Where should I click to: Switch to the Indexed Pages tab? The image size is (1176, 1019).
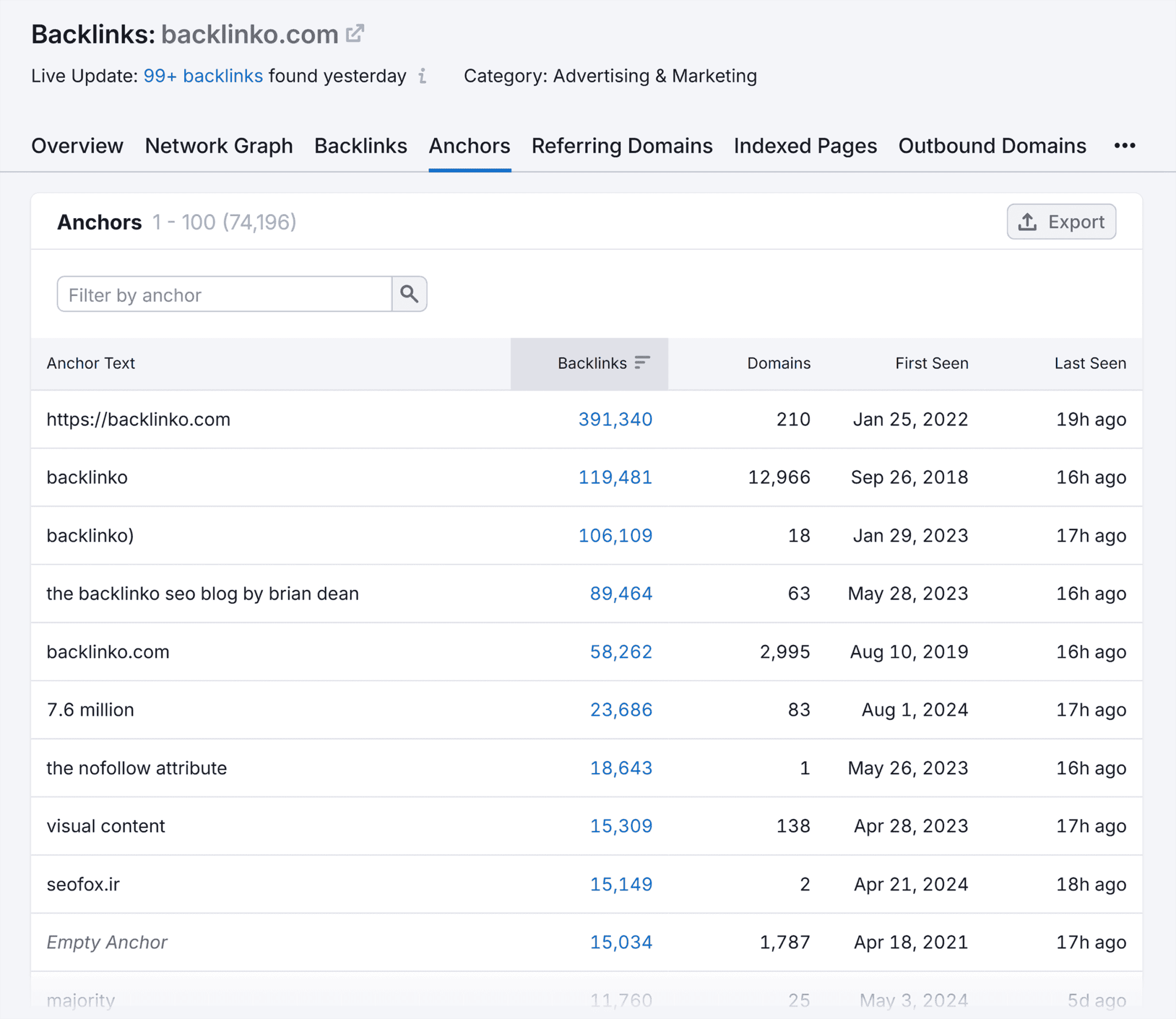(x=805, y=146)
